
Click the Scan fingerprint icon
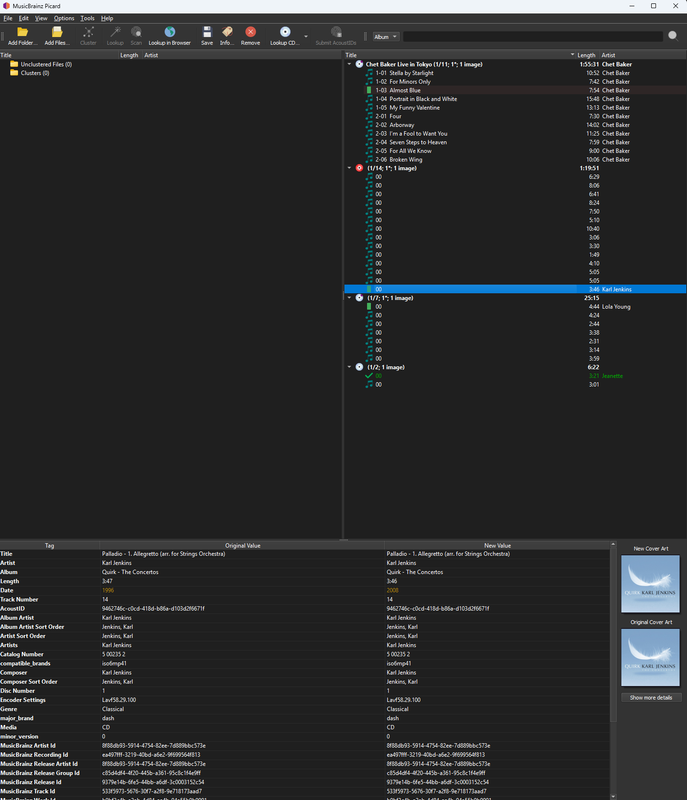coord(136,32)
